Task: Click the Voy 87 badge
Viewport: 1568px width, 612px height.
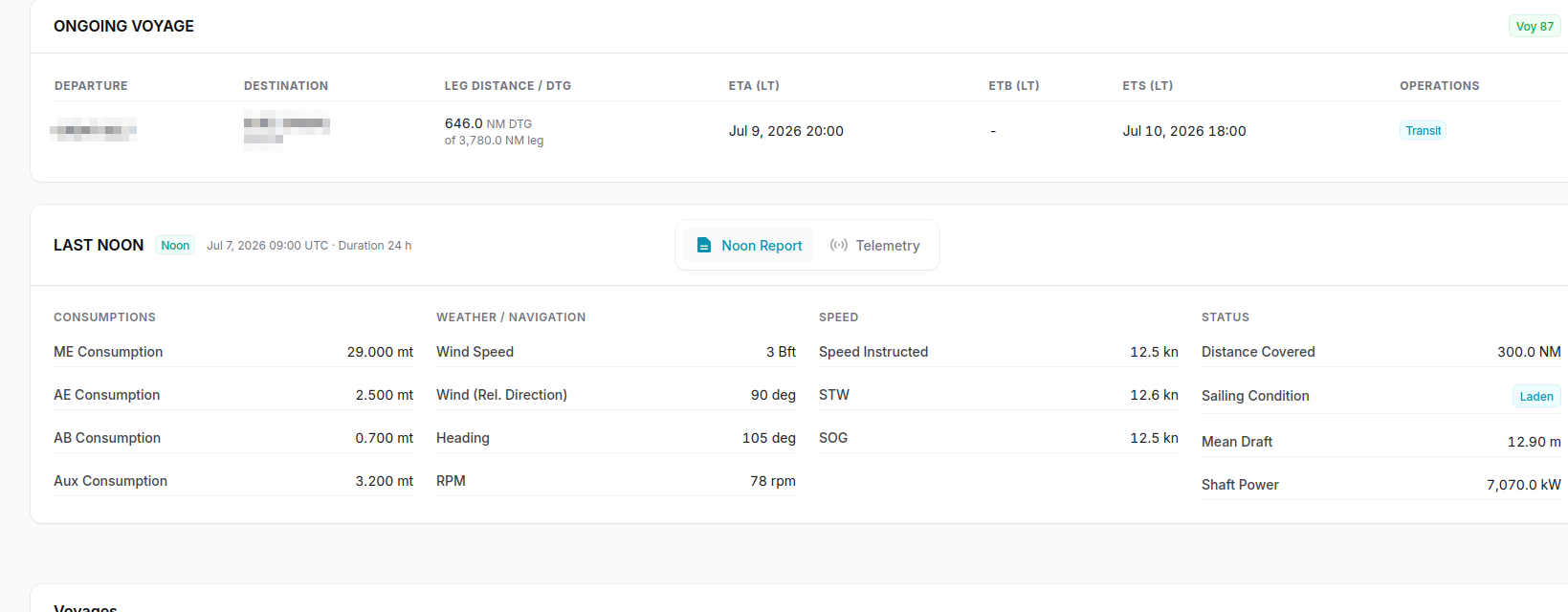Action: coord(1535,27)
